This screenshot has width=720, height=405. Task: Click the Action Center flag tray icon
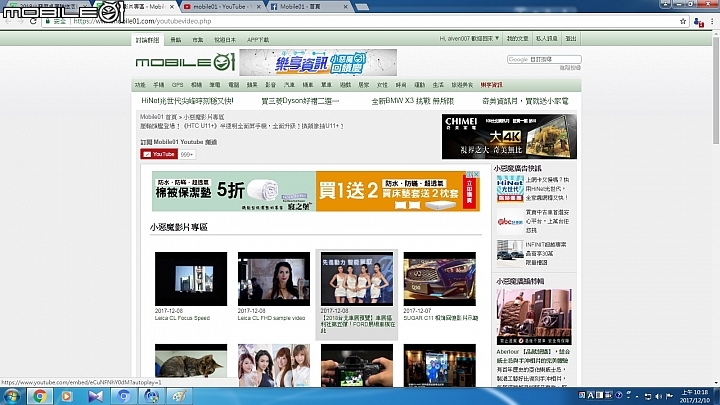tap(669, 396)
